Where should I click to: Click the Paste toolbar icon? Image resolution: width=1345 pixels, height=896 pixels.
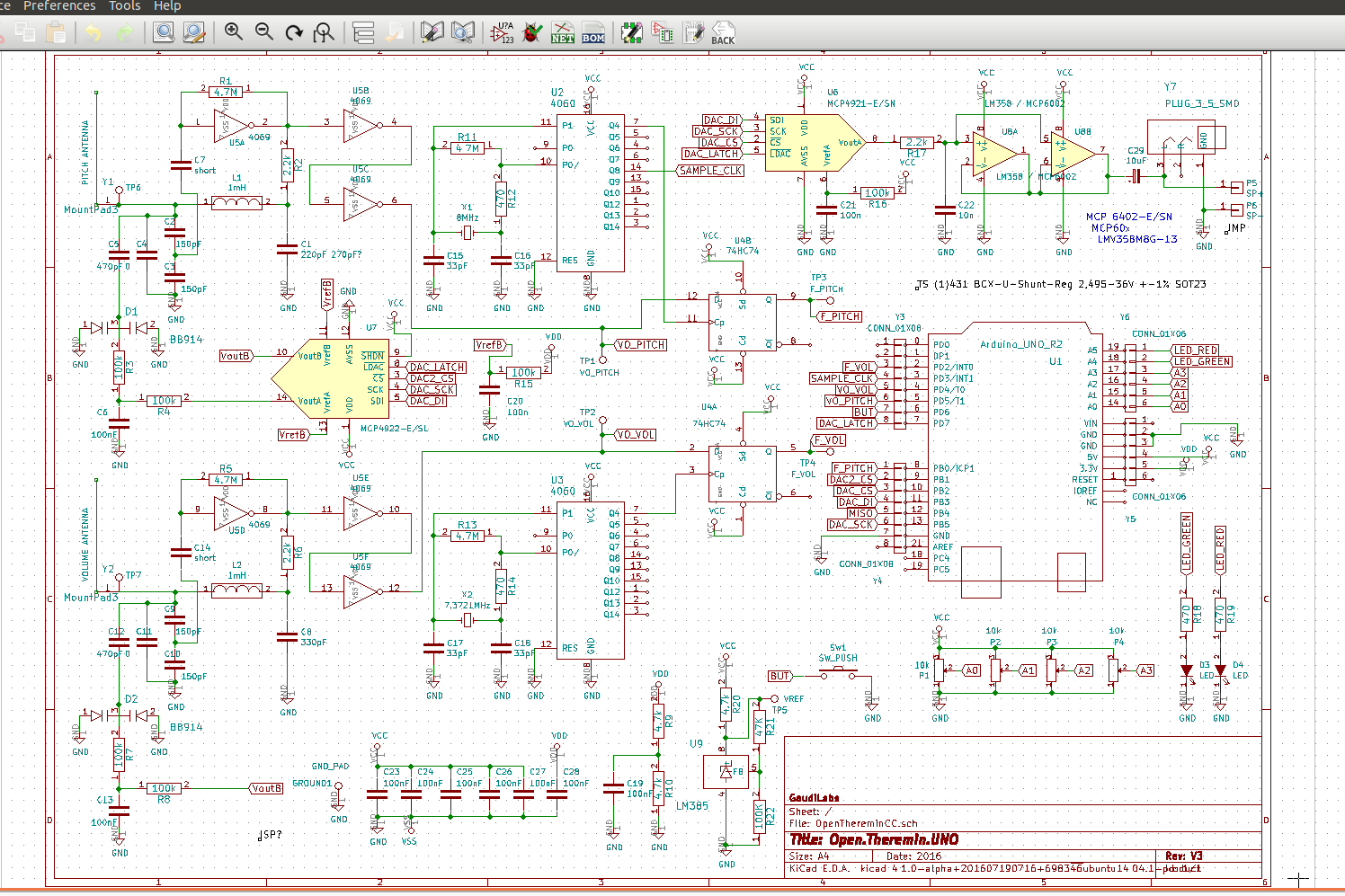[x=56, y=33]
